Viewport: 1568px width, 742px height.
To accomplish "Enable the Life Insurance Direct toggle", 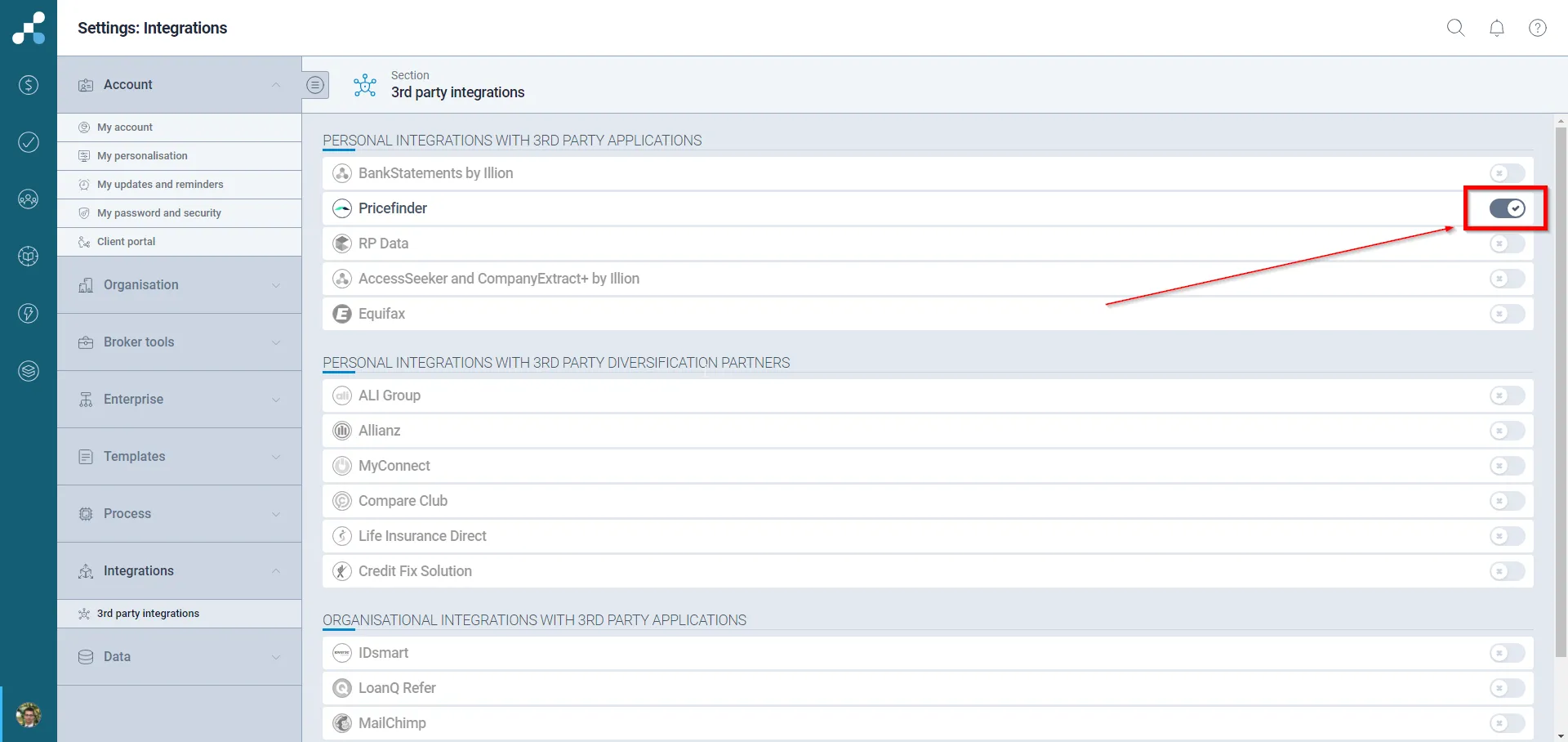I will tap(1507, 536).
